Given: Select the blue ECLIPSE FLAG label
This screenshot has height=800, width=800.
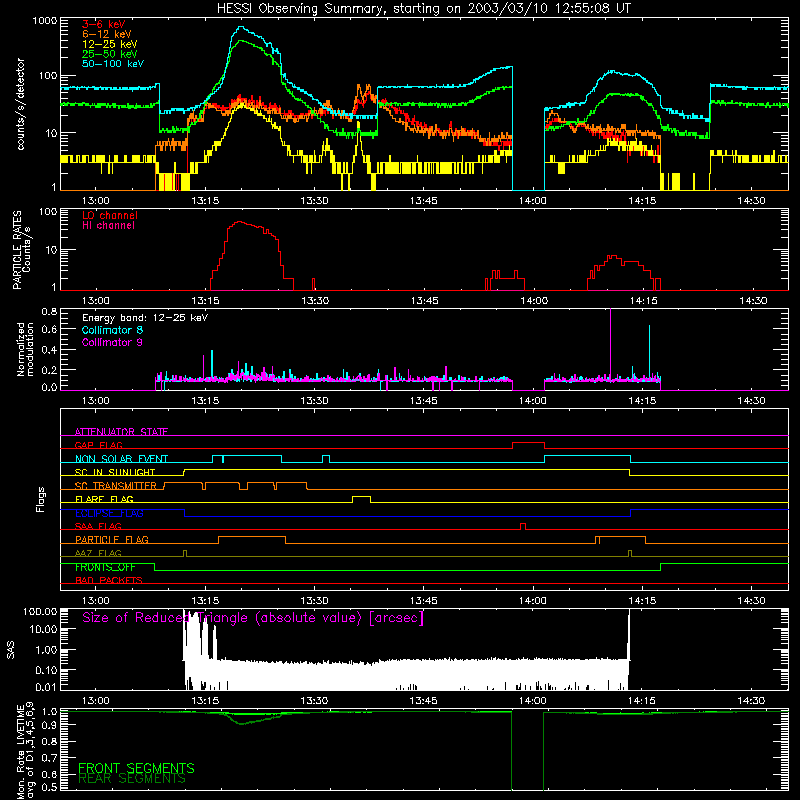Looking at the screenshot, I should (109, 513).
